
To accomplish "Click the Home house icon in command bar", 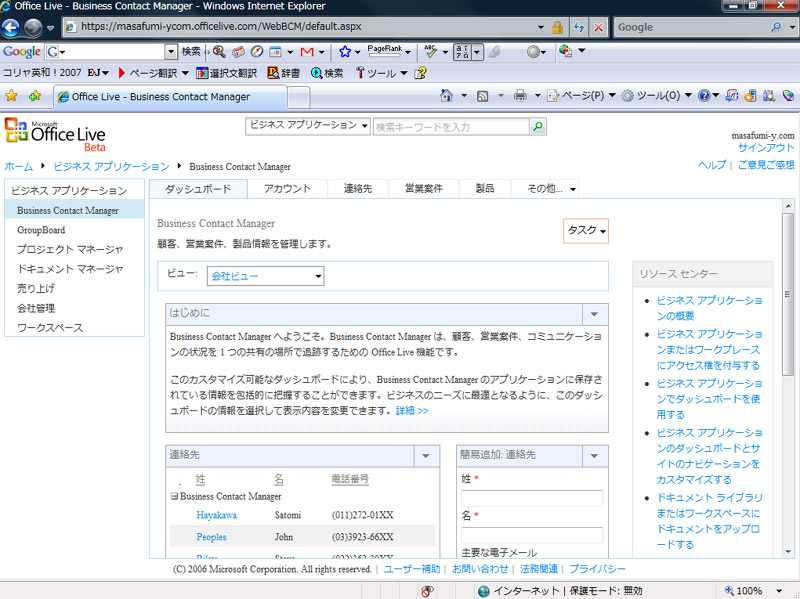I will (x=446, y=95).
